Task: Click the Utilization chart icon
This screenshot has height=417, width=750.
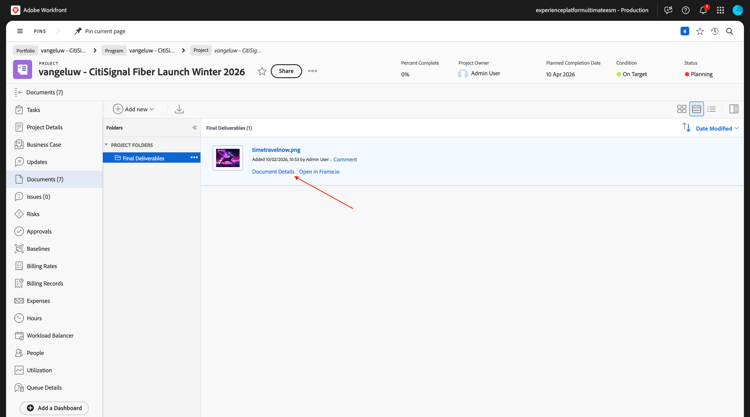Action: coord(19,370)
